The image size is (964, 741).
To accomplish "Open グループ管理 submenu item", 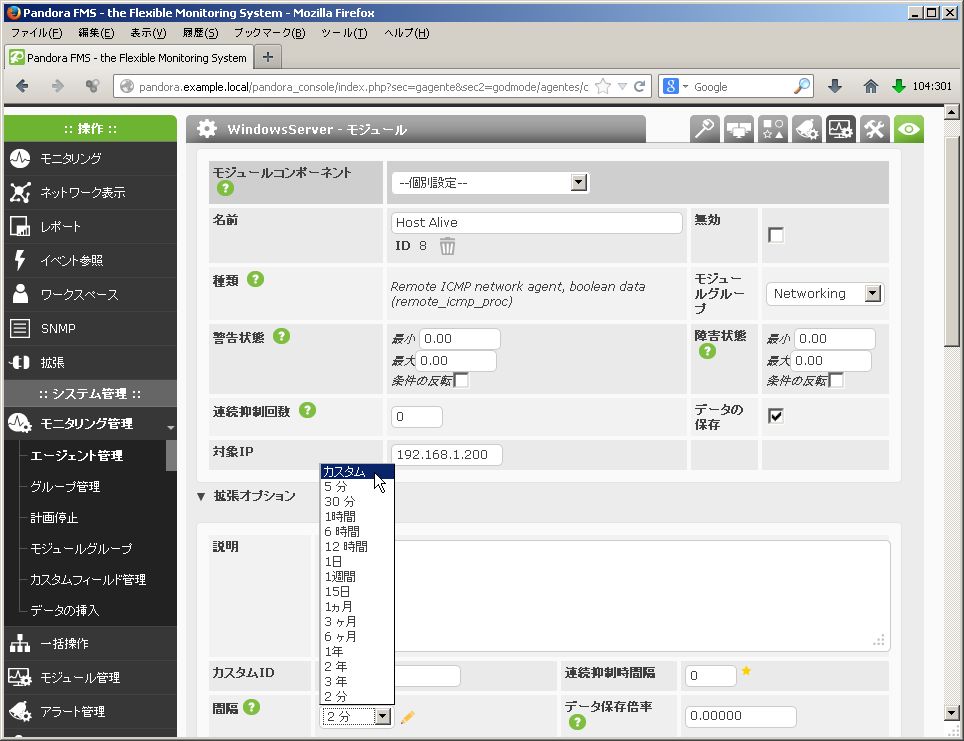I will (x=65, y=486).
